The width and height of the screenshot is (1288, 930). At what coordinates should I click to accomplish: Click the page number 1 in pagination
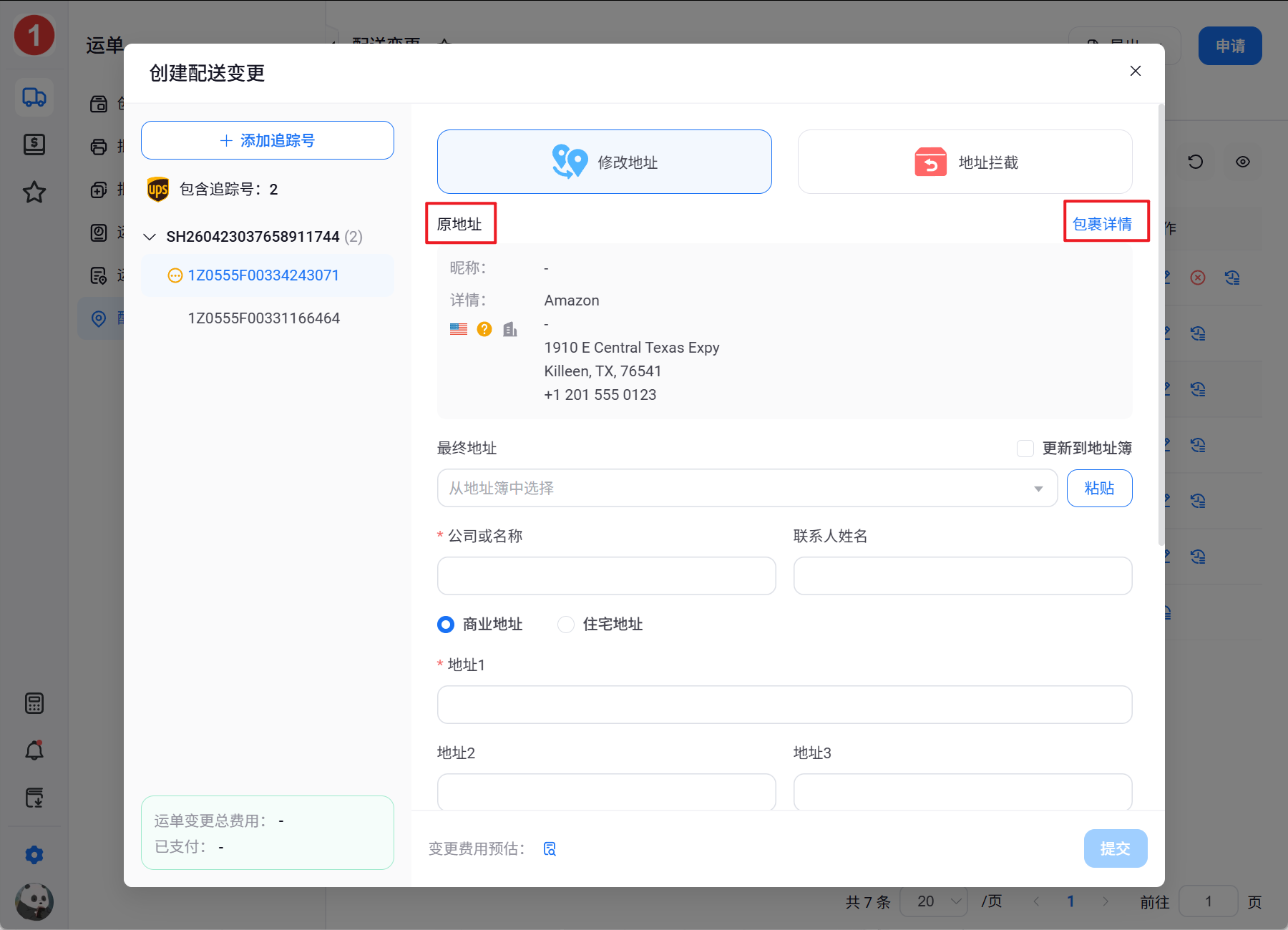[1070, 901]
